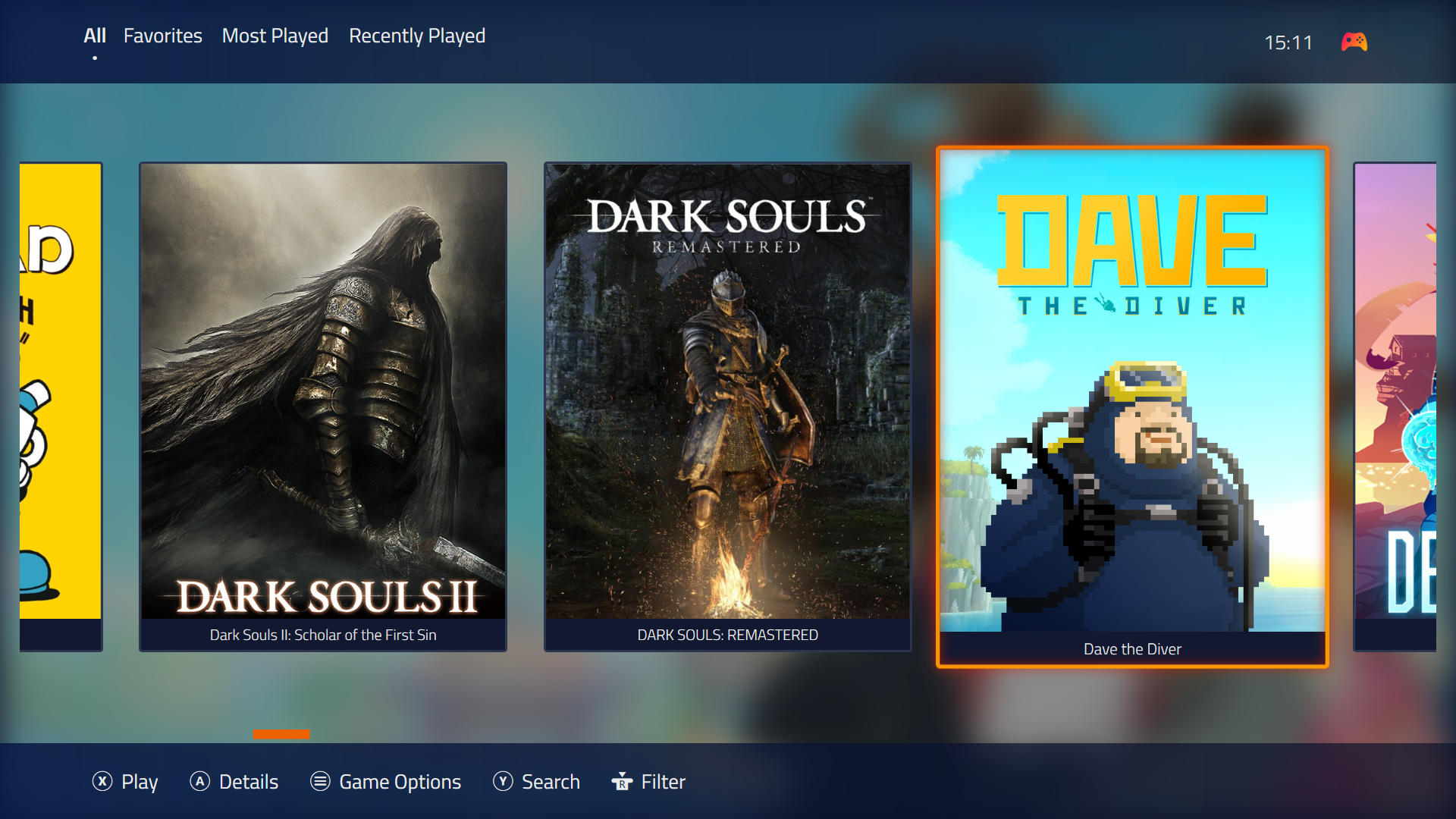The image size is (1456, 819).
Task: Select Dark Souls II cover art
Action: (x=323, y=391)
